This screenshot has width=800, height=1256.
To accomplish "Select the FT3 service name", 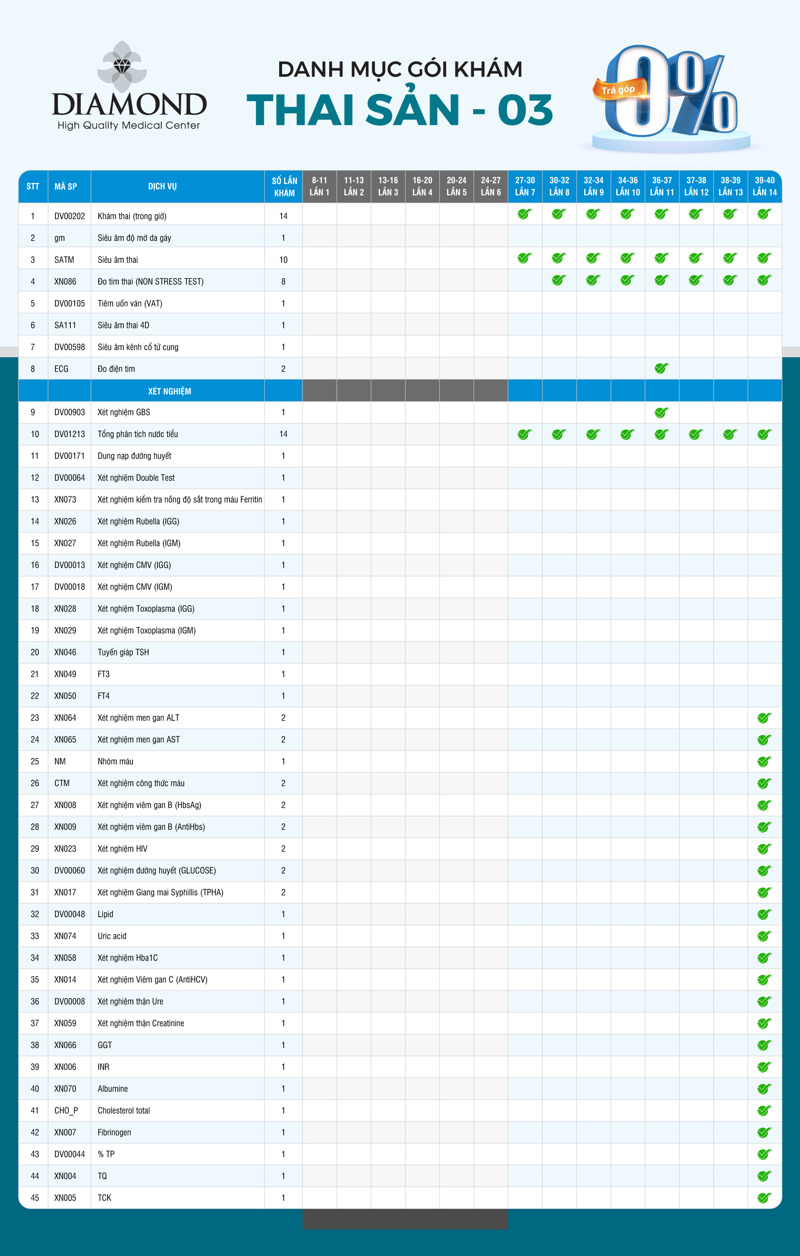I will tap(104, 674).
